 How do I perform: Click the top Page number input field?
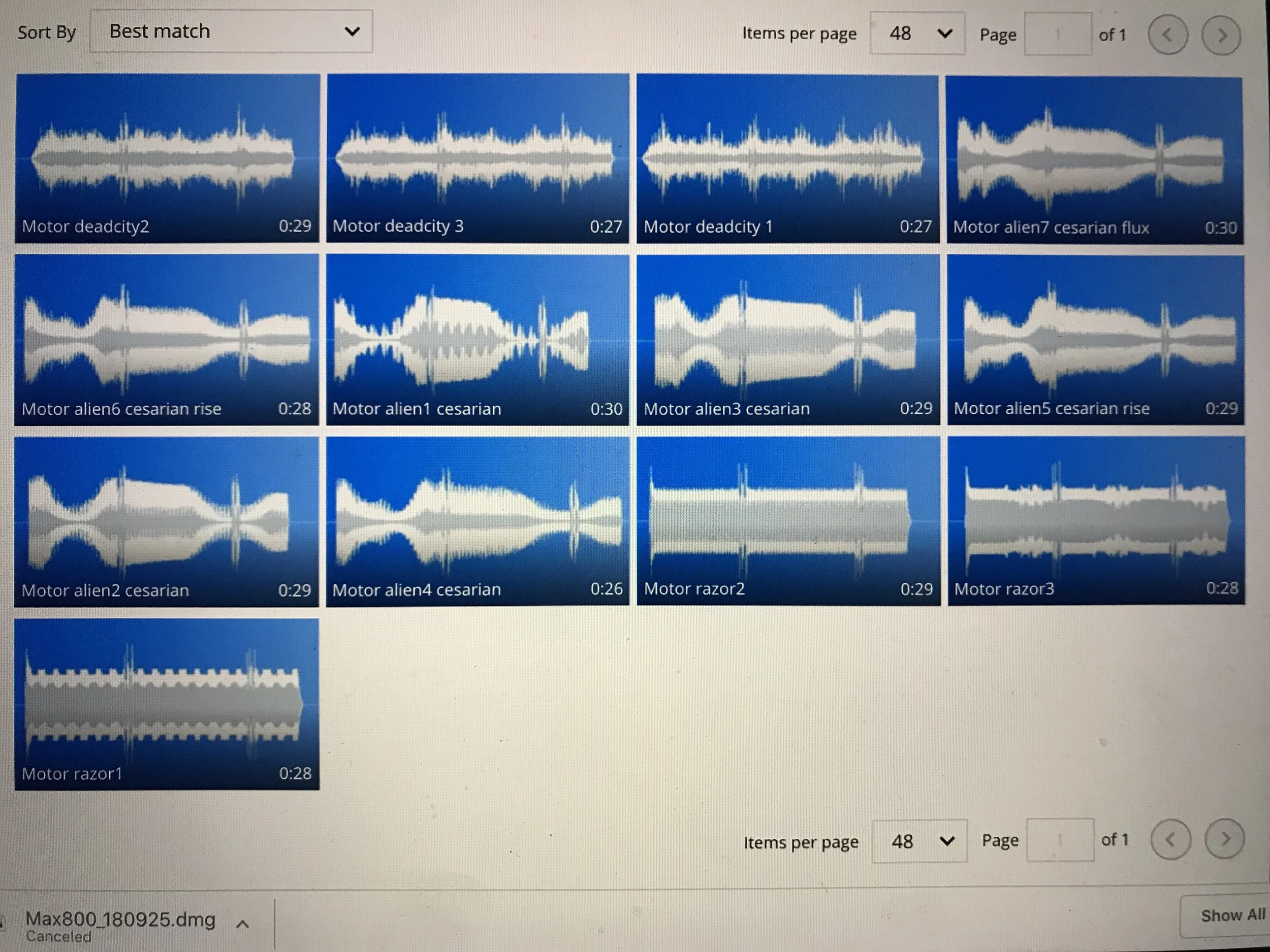pyautogui.click(x=1057, y=35)
